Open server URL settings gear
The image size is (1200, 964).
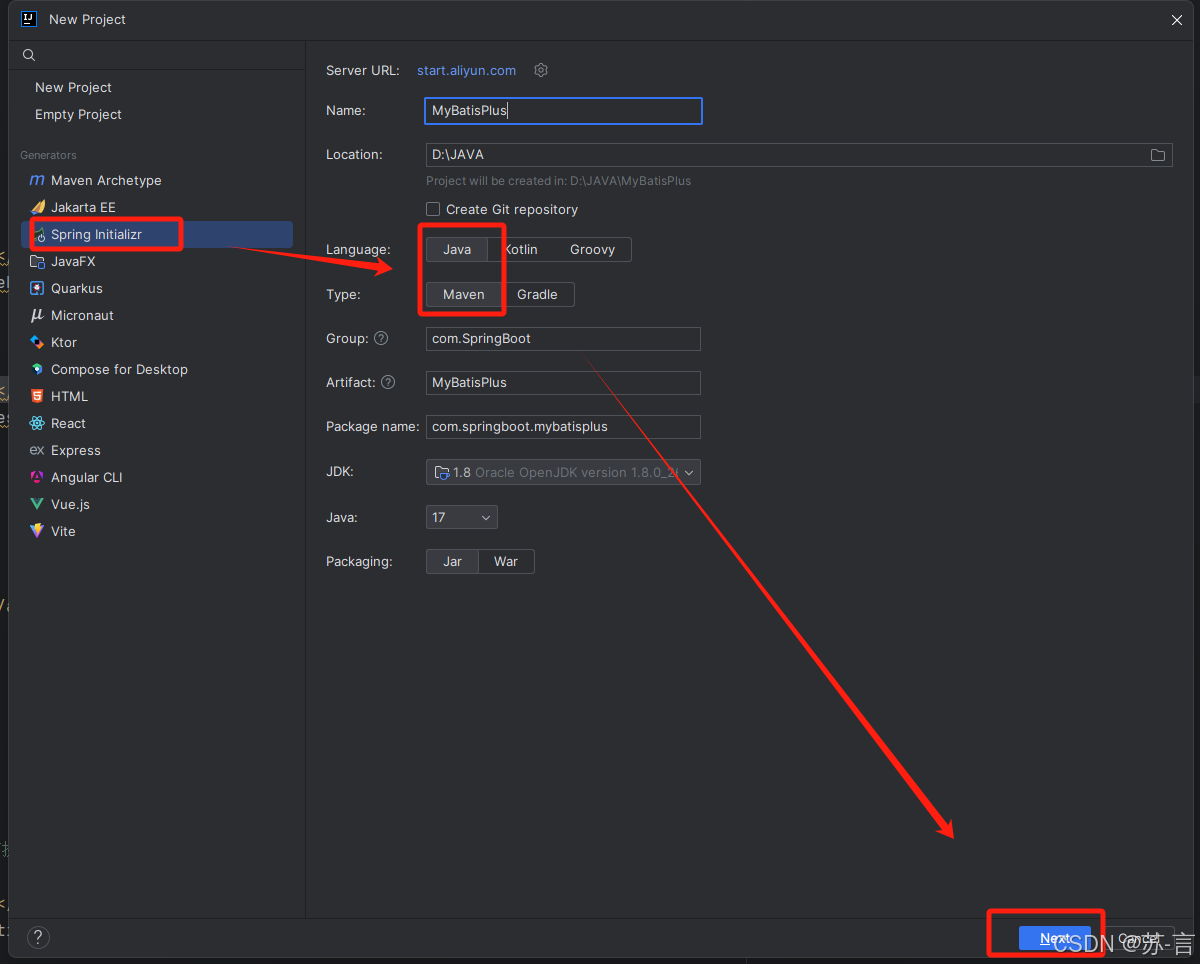coord(541,70)
